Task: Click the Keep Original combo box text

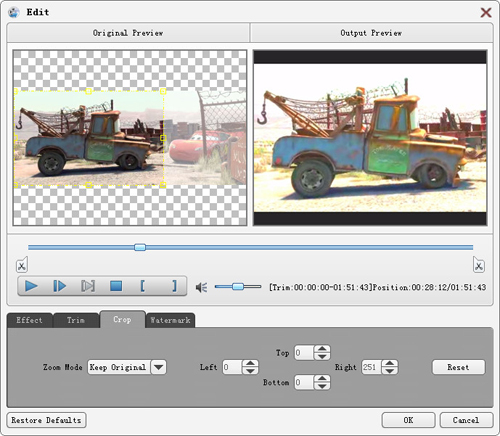Action: [x=119, y=367]
